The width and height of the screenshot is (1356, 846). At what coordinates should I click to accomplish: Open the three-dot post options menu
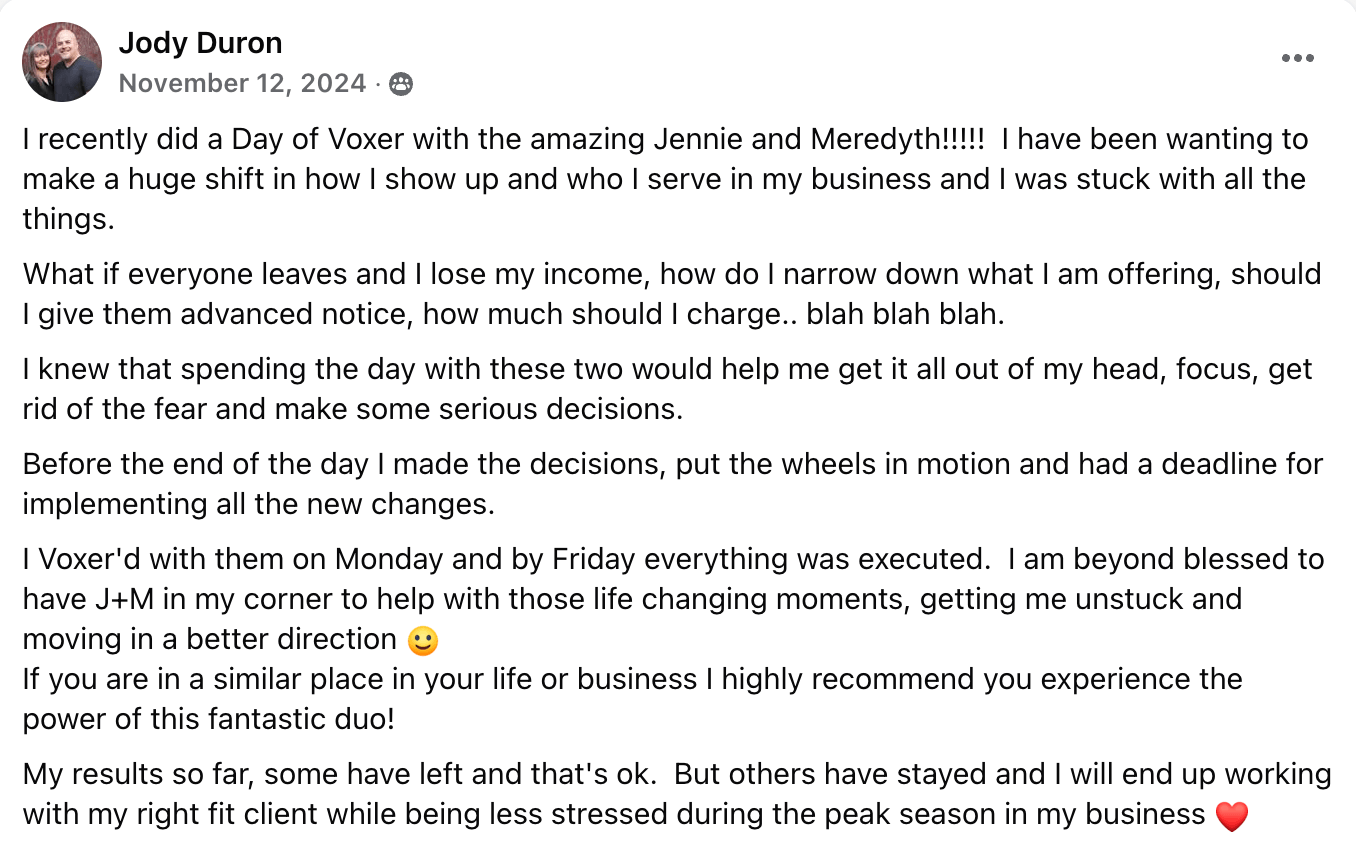pyautogui.click(x=1297, y=58)
